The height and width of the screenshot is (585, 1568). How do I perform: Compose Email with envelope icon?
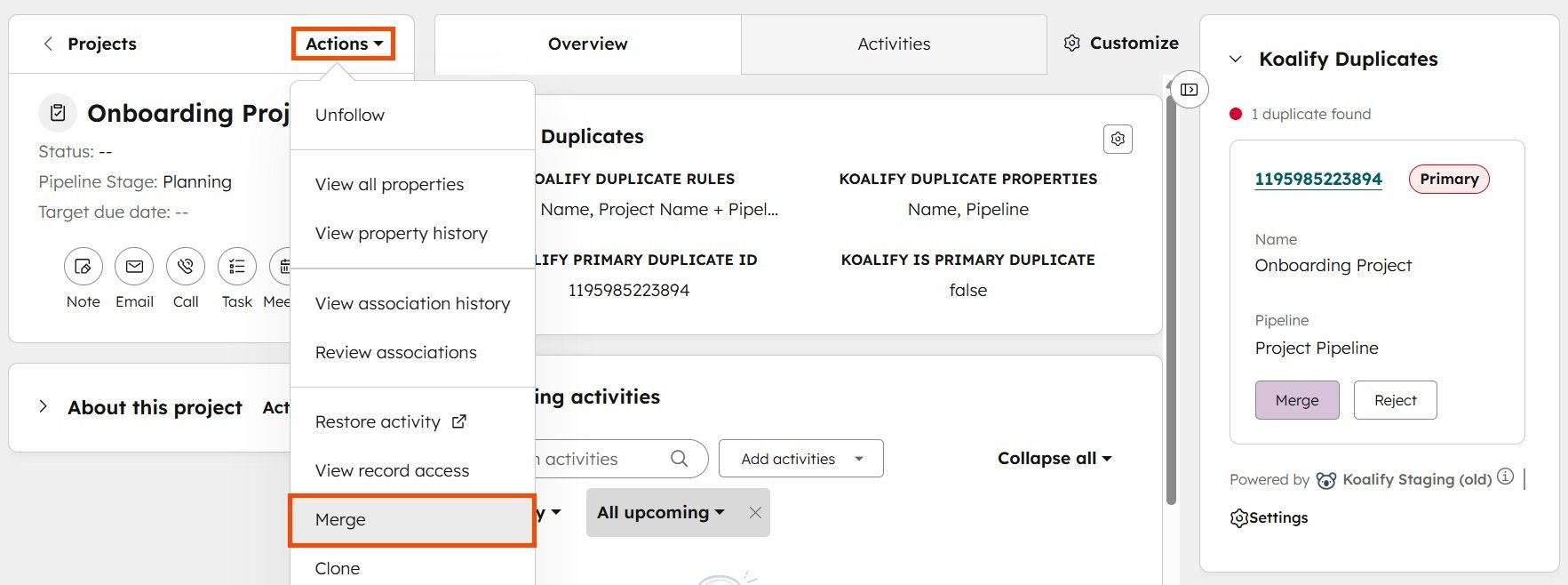tap(134, 266)
